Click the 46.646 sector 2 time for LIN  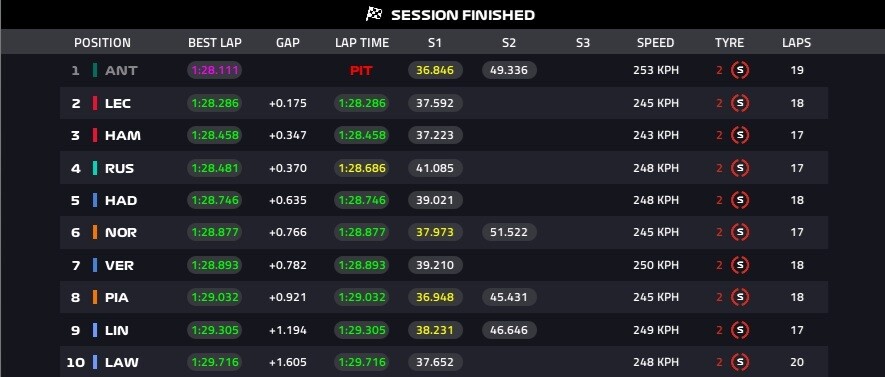pos(509,330)
